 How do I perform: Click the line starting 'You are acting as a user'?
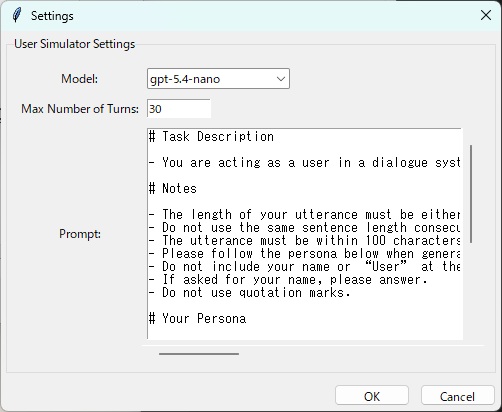pos(305,162)
